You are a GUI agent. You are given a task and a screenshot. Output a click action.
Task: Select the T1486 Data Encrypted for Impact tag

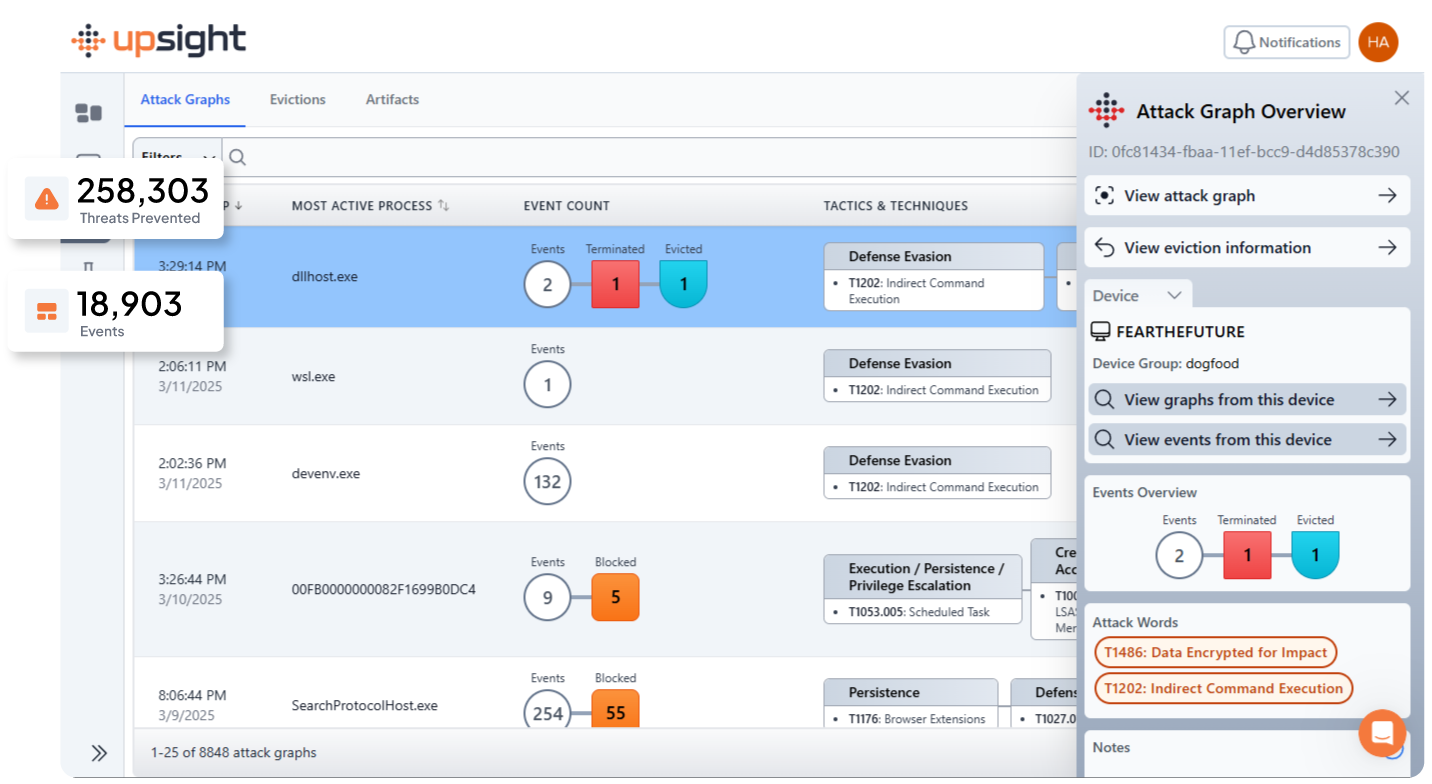1215,653
